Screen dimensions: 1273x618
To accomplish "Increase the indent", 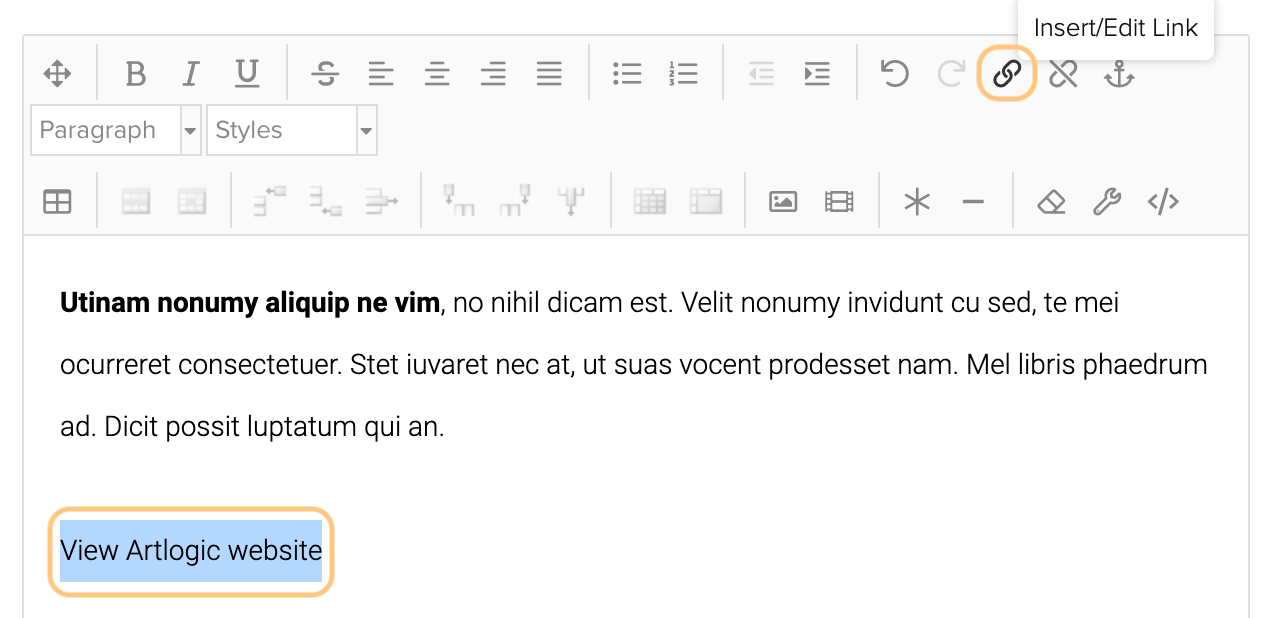I will [x=817, y=73].
